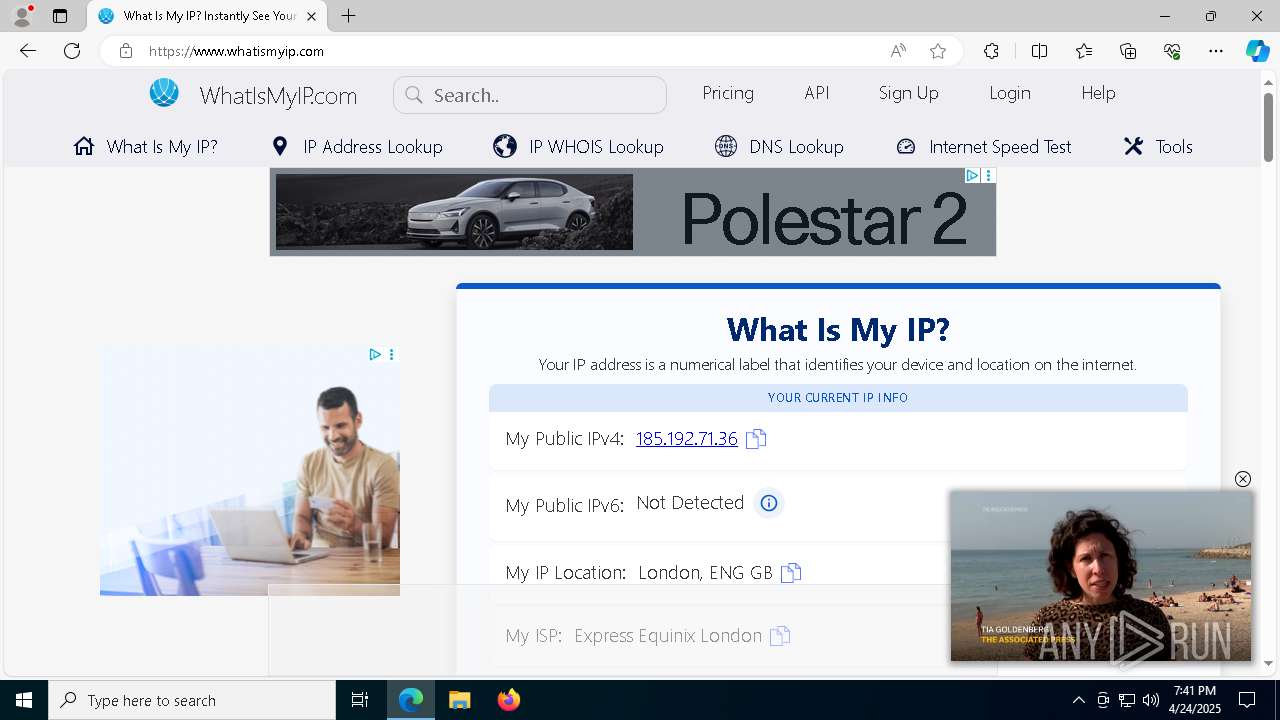Open the notification center
This screenshot has width=1280, height=720.
(x=1247, y=700)
